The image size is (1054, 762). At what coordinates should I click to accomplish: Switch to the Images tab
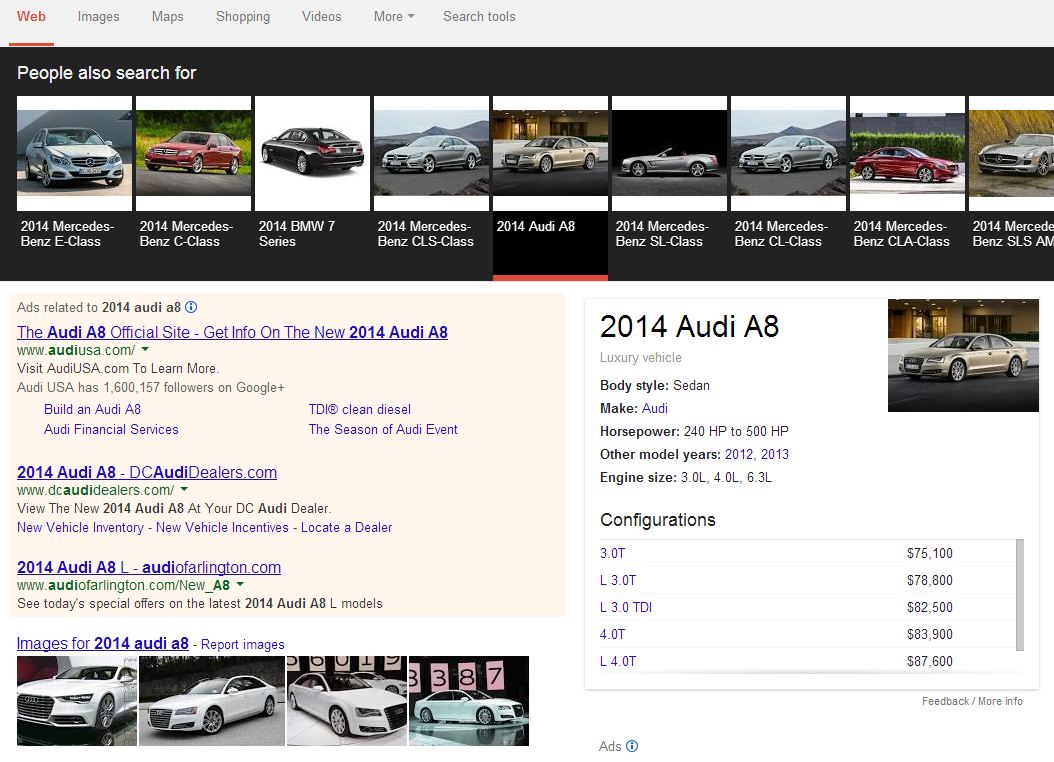click(x=98, y=16)
